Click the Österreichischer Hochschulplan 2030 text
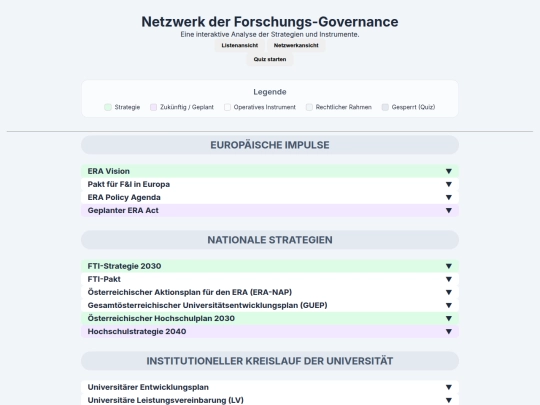 pyautogui.click(x=161, y=318)
